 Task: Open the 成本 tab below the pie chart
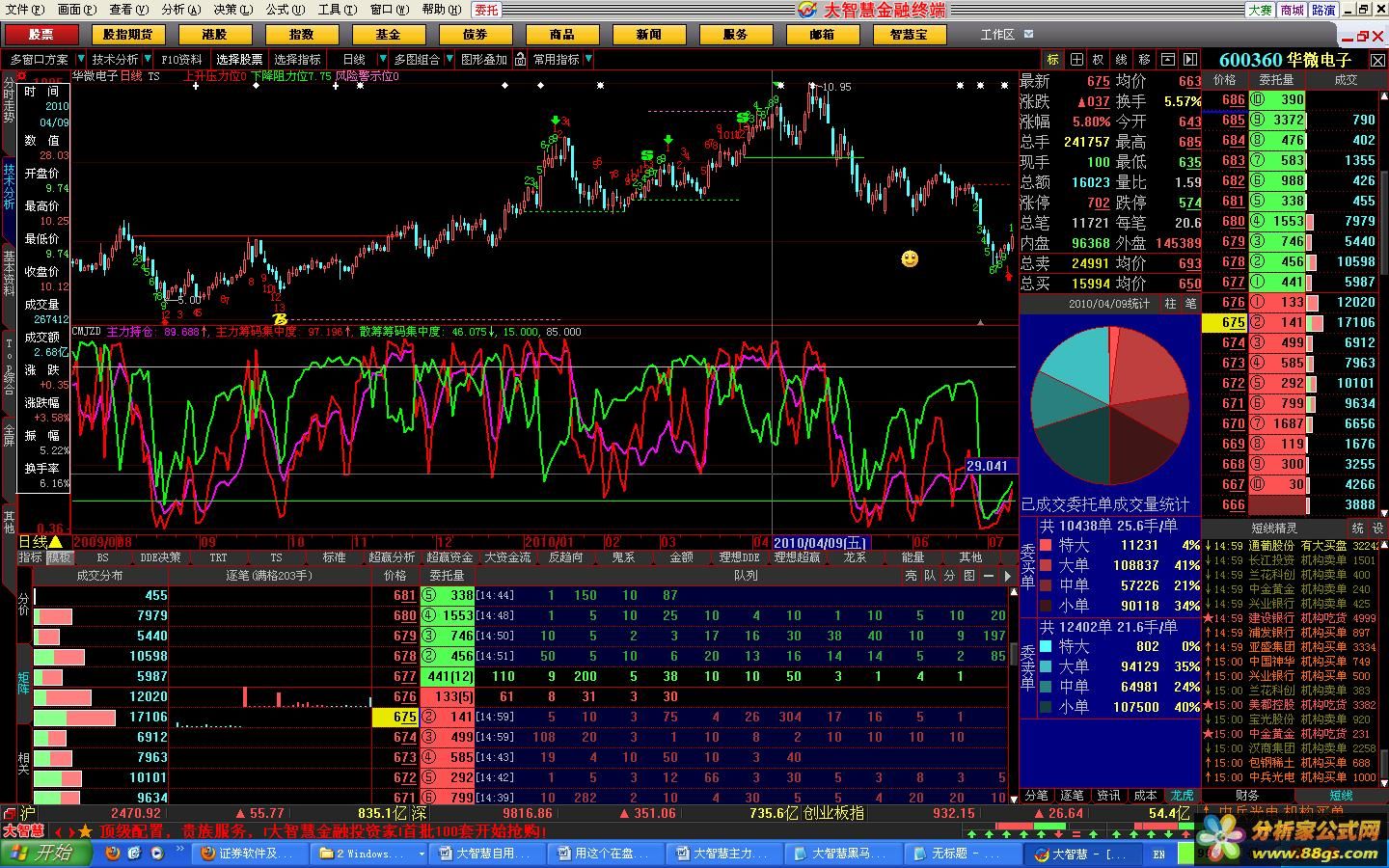pyautogui.click(x=1145, y=796)
